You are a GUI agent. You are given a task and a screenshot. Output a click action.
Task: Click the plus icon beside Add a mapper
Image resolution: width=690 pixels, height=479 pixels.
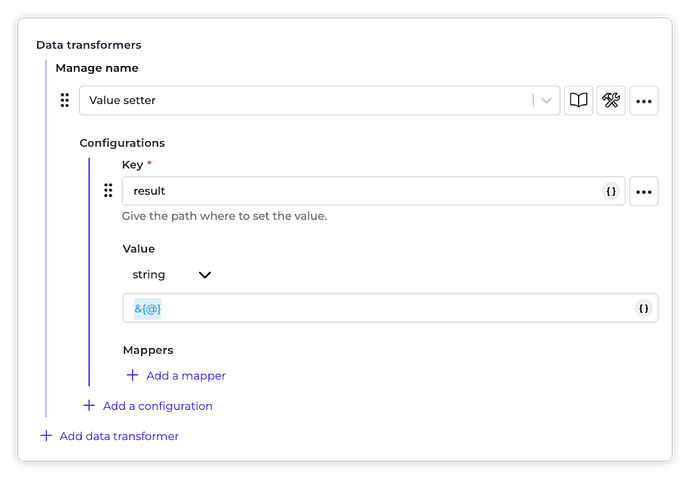point(132,375)
